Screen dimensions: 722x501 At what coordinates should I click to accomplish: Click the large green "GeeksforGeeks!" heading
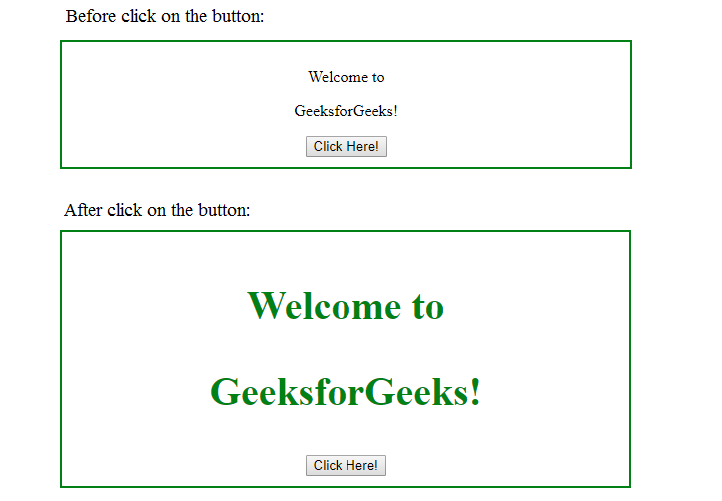coord(345,391)
